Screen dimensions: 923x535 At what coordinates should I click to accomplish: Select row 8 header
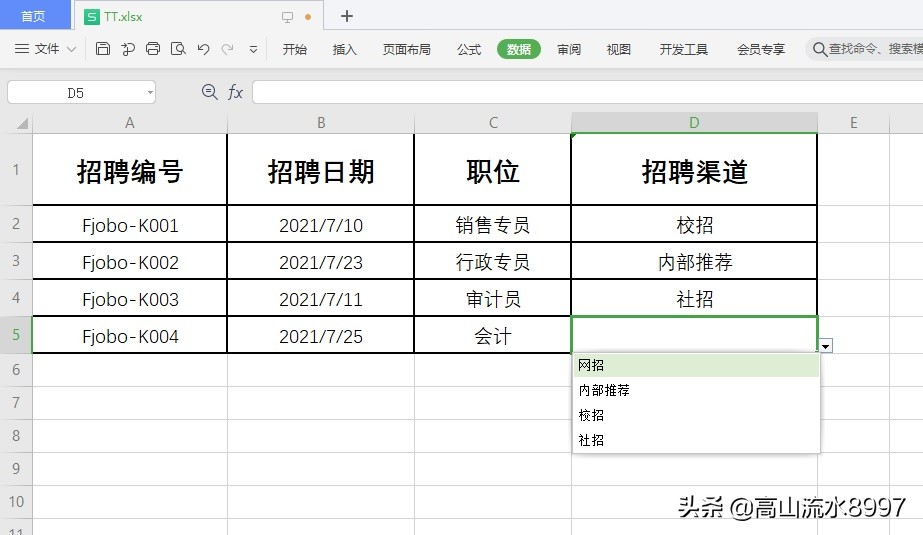(x=16, y=436)
